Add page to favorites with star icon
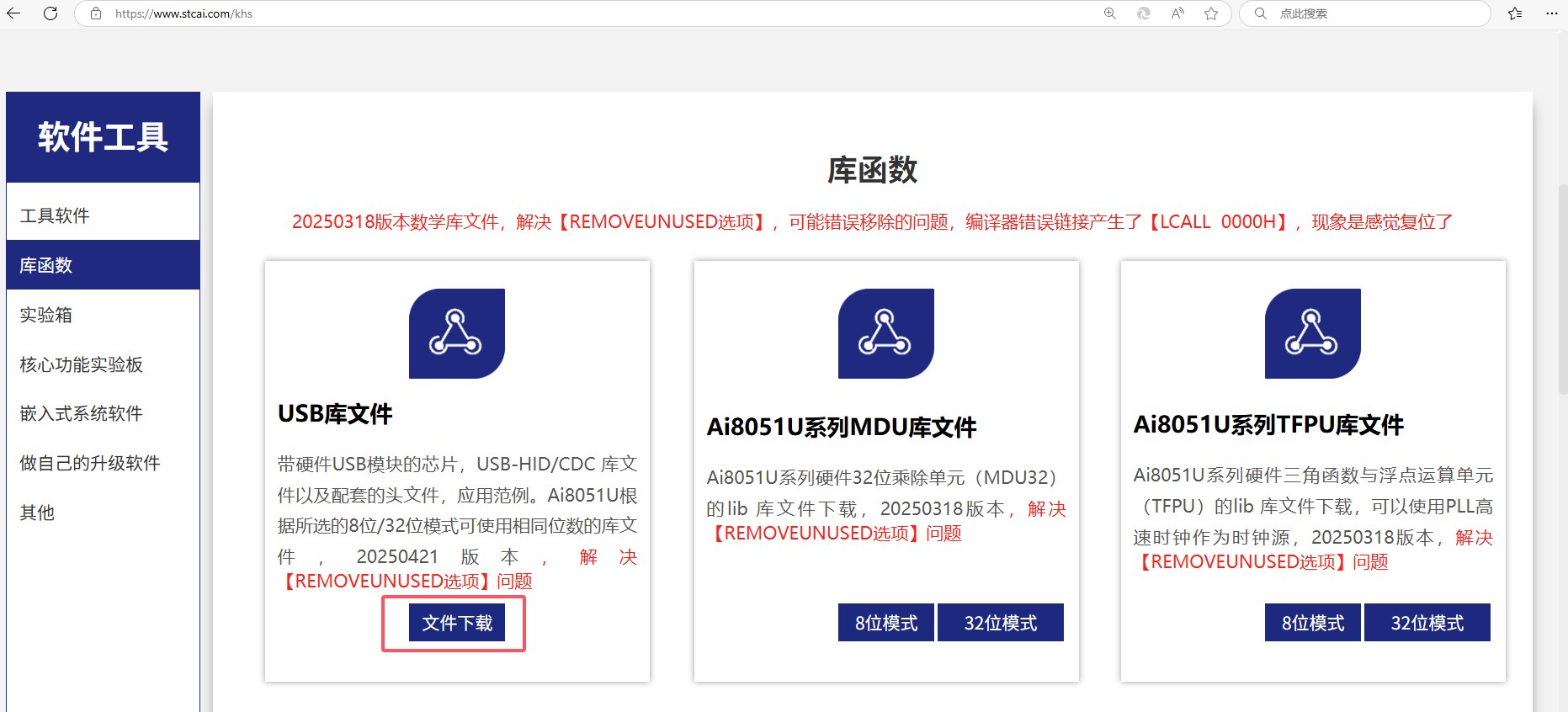The height and width of the screenshot is (712, 1568). pos(1211,13)
